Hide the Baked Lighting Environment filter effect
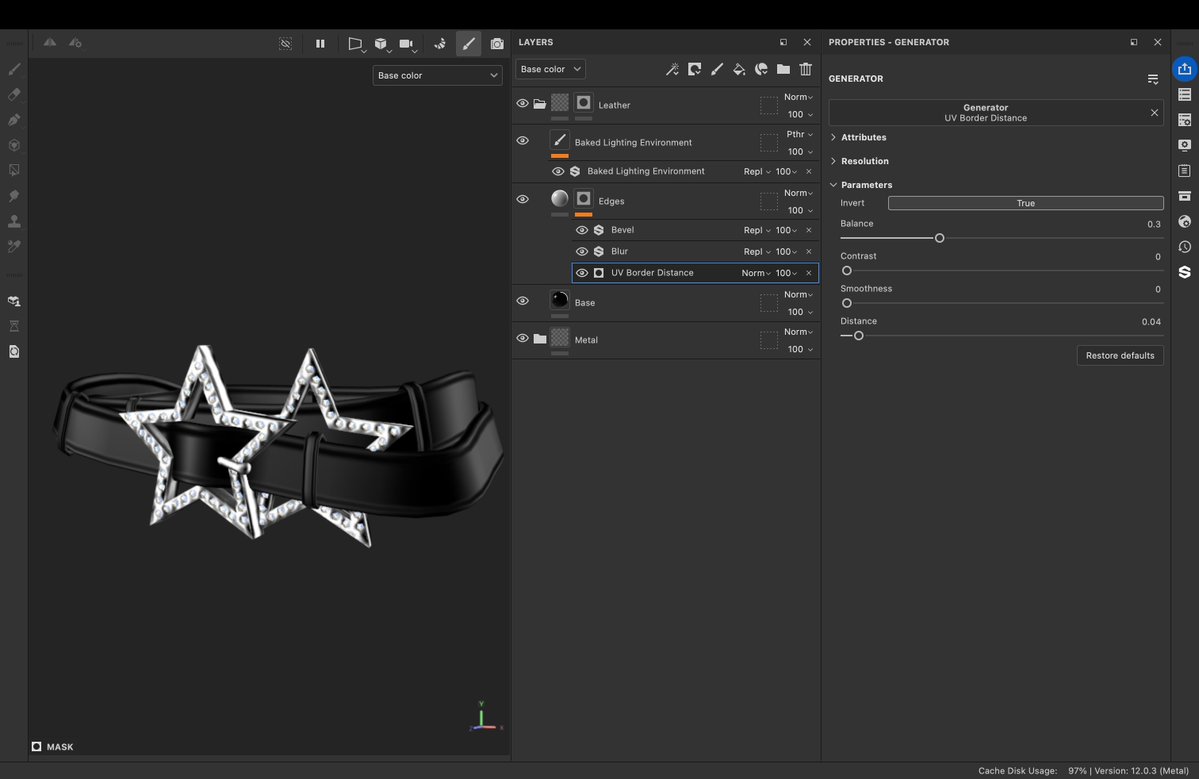 pos(558,171)
